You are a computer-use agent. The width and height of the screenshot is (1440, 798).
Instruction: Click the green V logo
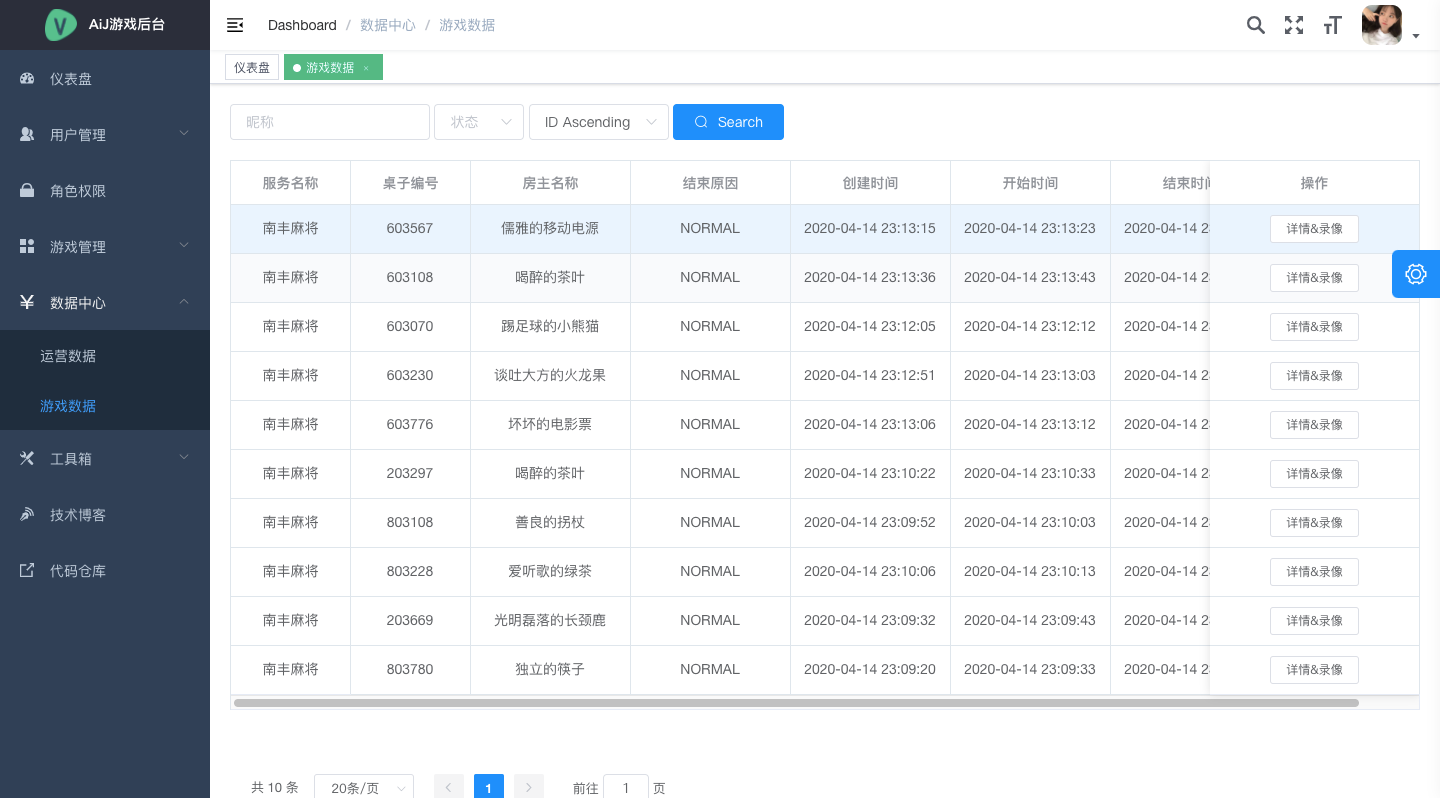coord(61,25)
